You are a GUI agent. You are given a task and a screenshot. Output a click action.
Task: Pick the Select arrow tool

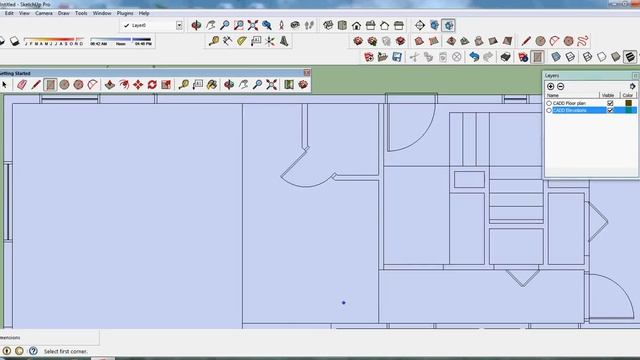[x=5, y=84]
